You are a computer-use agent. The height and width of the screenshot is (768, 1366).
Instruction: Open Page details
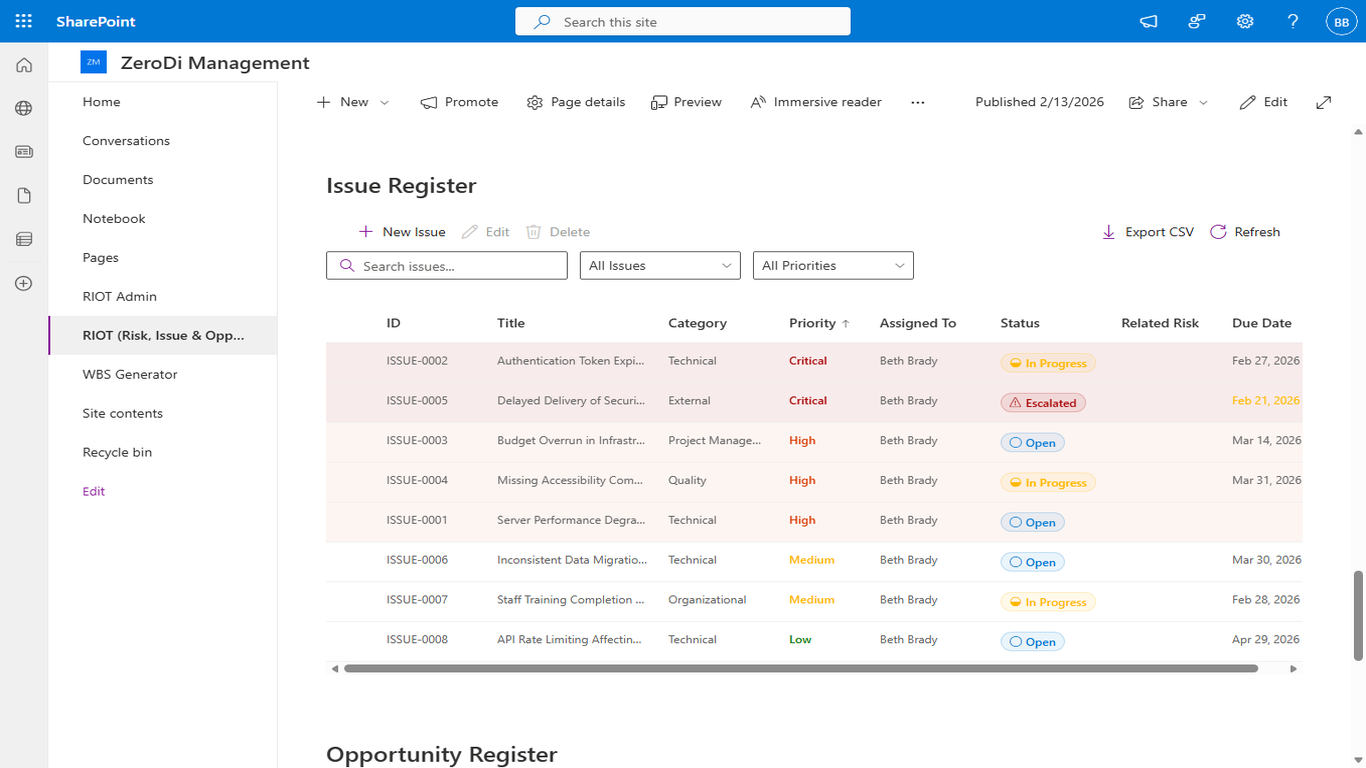[575, 101]
